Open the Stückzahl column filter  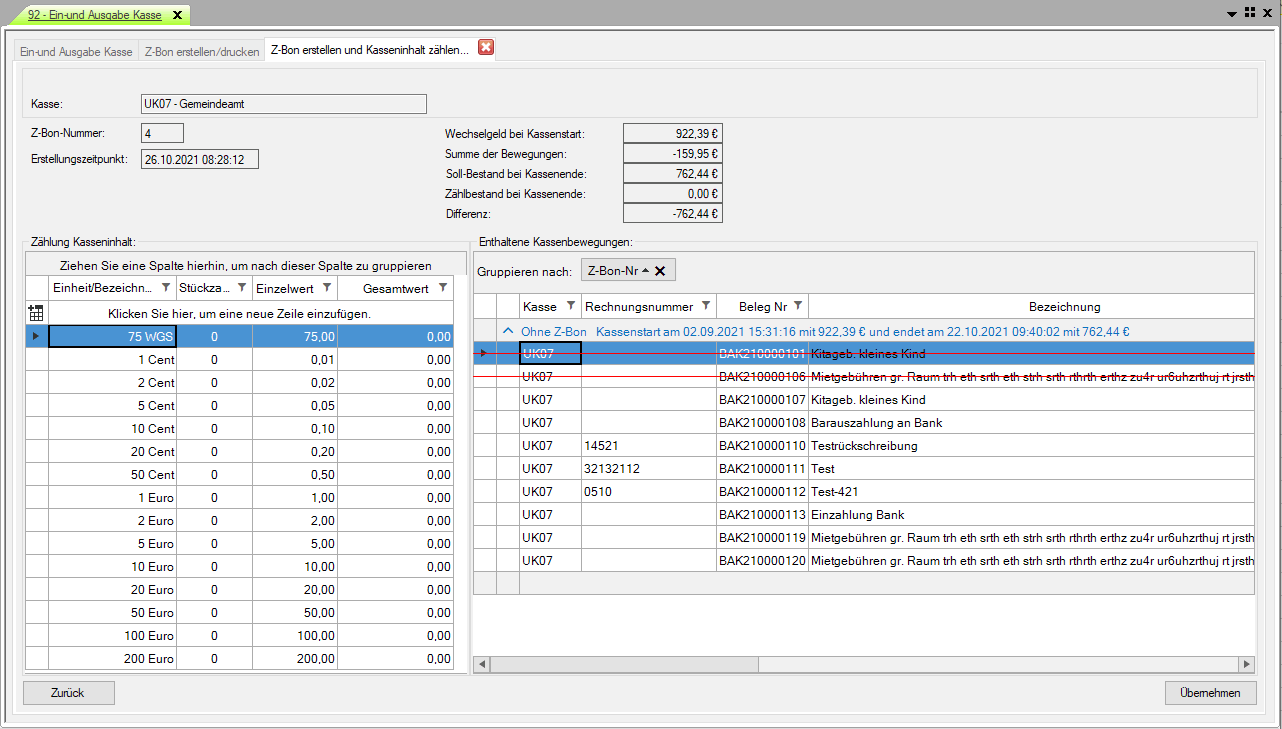(241, 288)
